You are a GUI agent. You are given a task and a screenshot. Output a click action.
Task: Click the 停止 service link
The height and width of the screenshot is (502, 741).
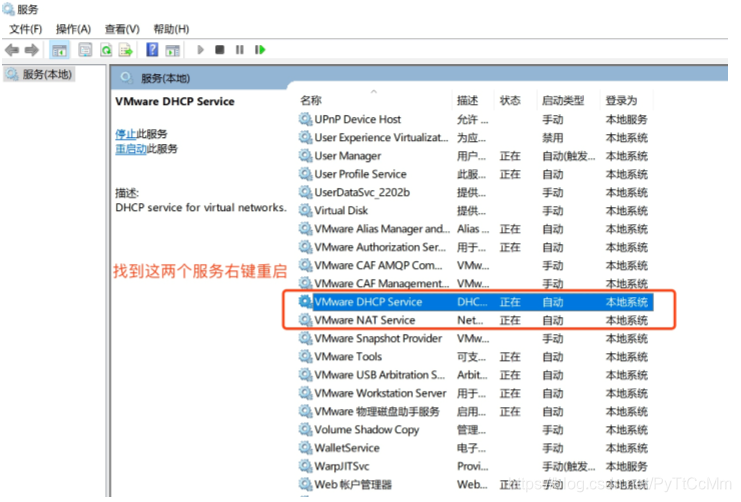pos(126,134)
